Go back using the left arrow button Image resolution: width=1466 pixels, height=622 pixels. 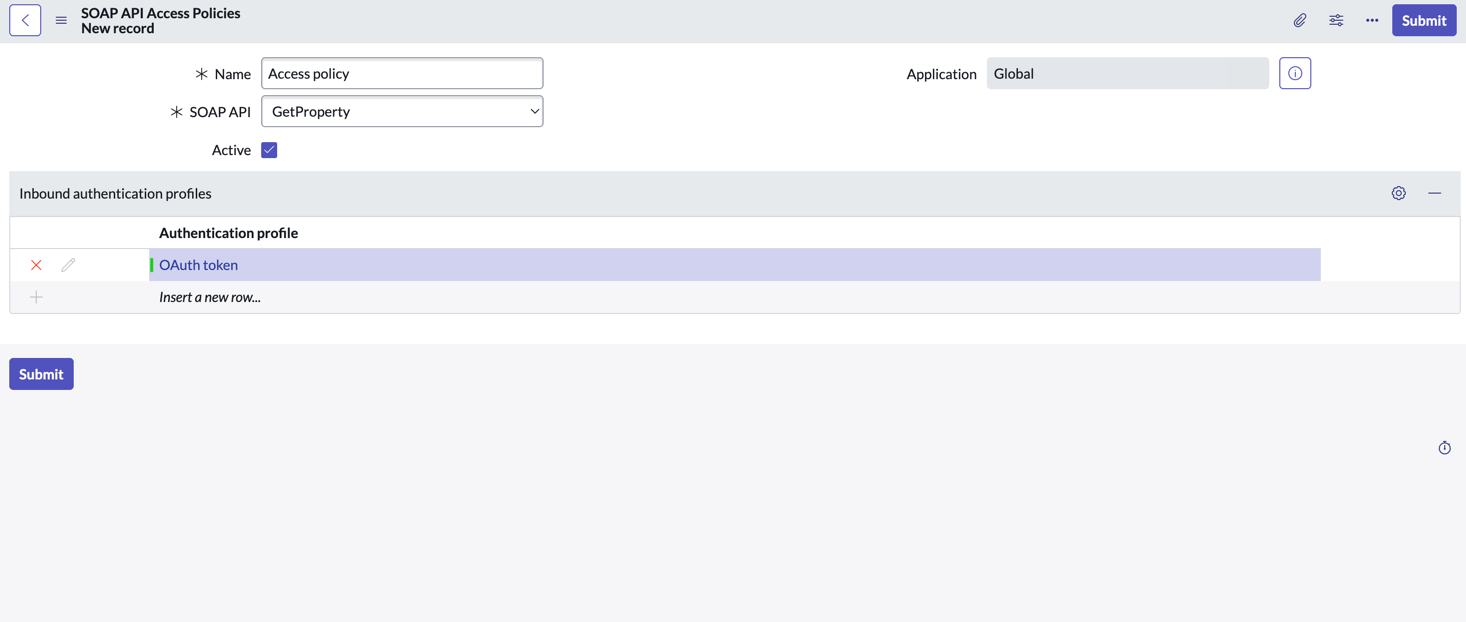[25, 20]
